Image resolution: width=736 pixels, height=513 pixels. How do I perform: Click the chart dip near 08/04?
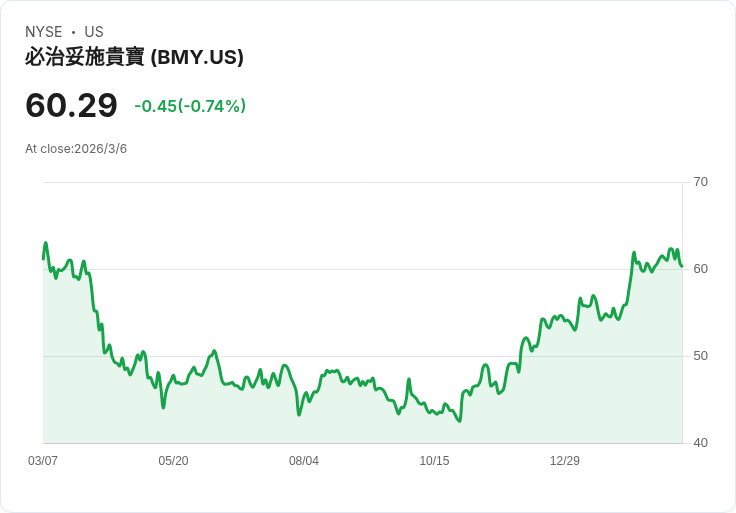299,414
